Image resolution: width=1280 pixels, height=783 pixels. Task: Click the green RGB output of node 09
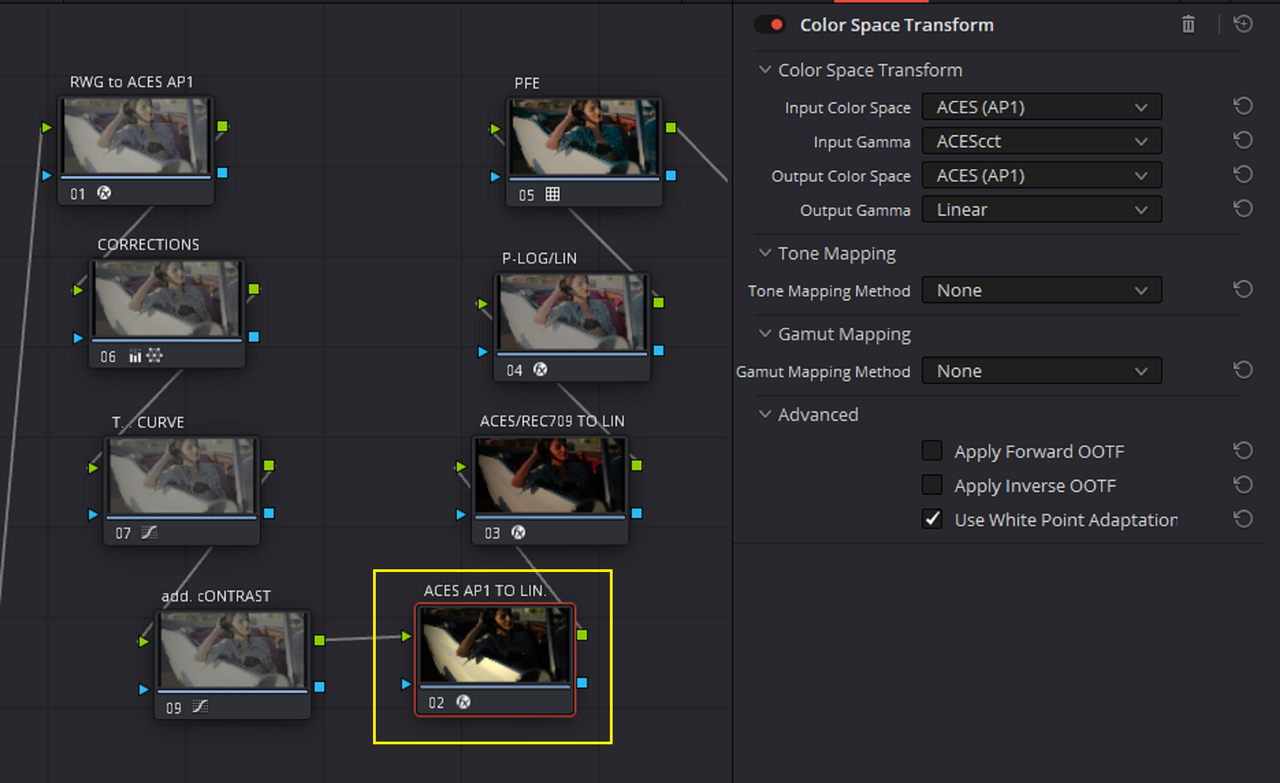click(x=319, y=640)
